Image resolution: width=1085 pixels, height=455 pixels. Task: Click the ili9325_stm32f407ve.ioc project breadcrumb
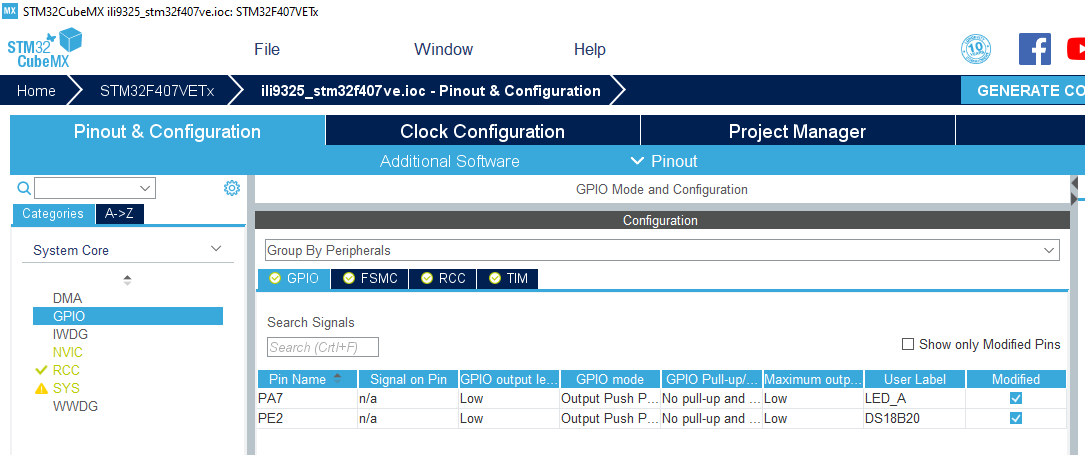430,91
